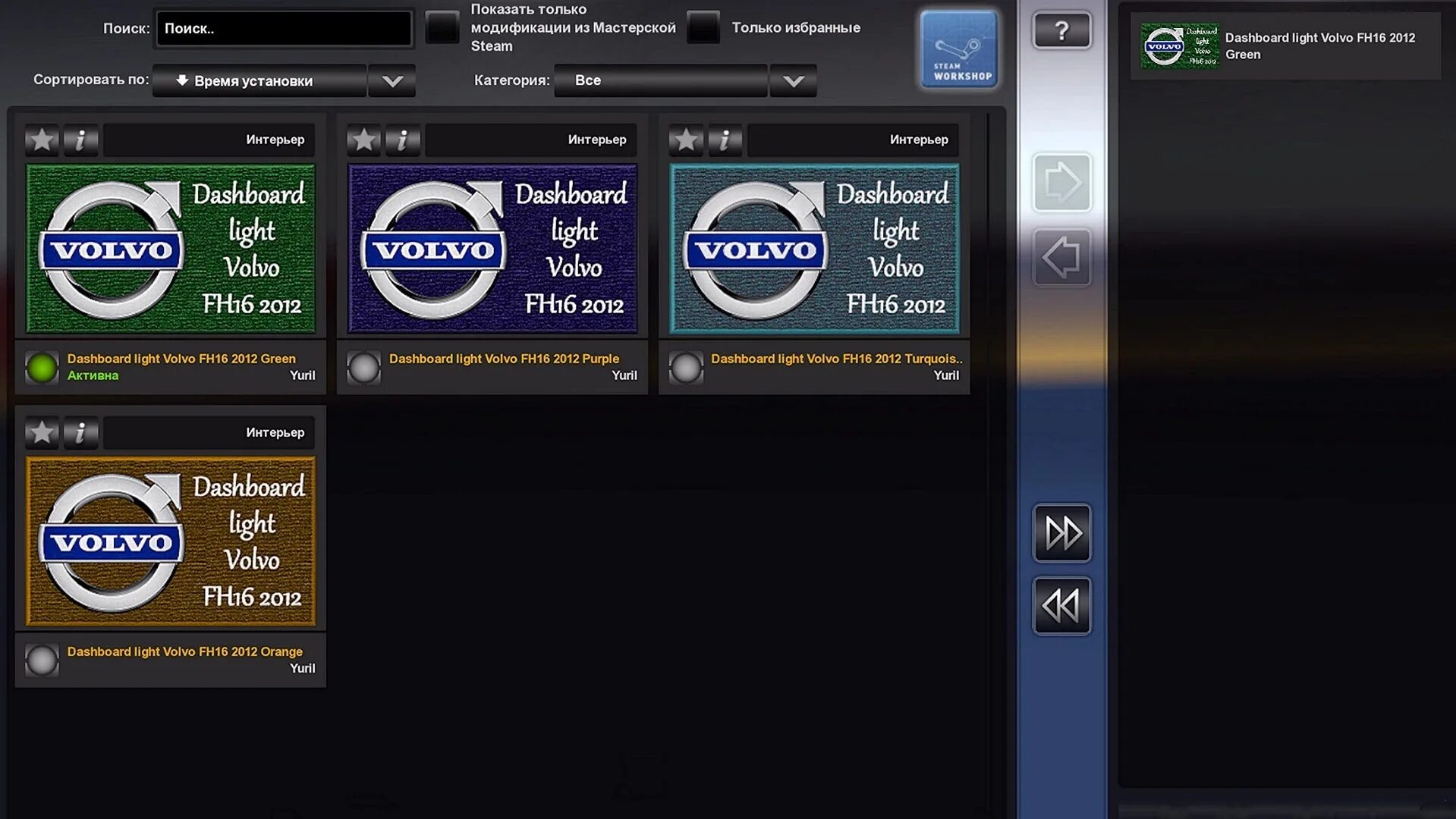Toggle the Turquoise mod status indicator
The image size is (1456, 819).
686,368
